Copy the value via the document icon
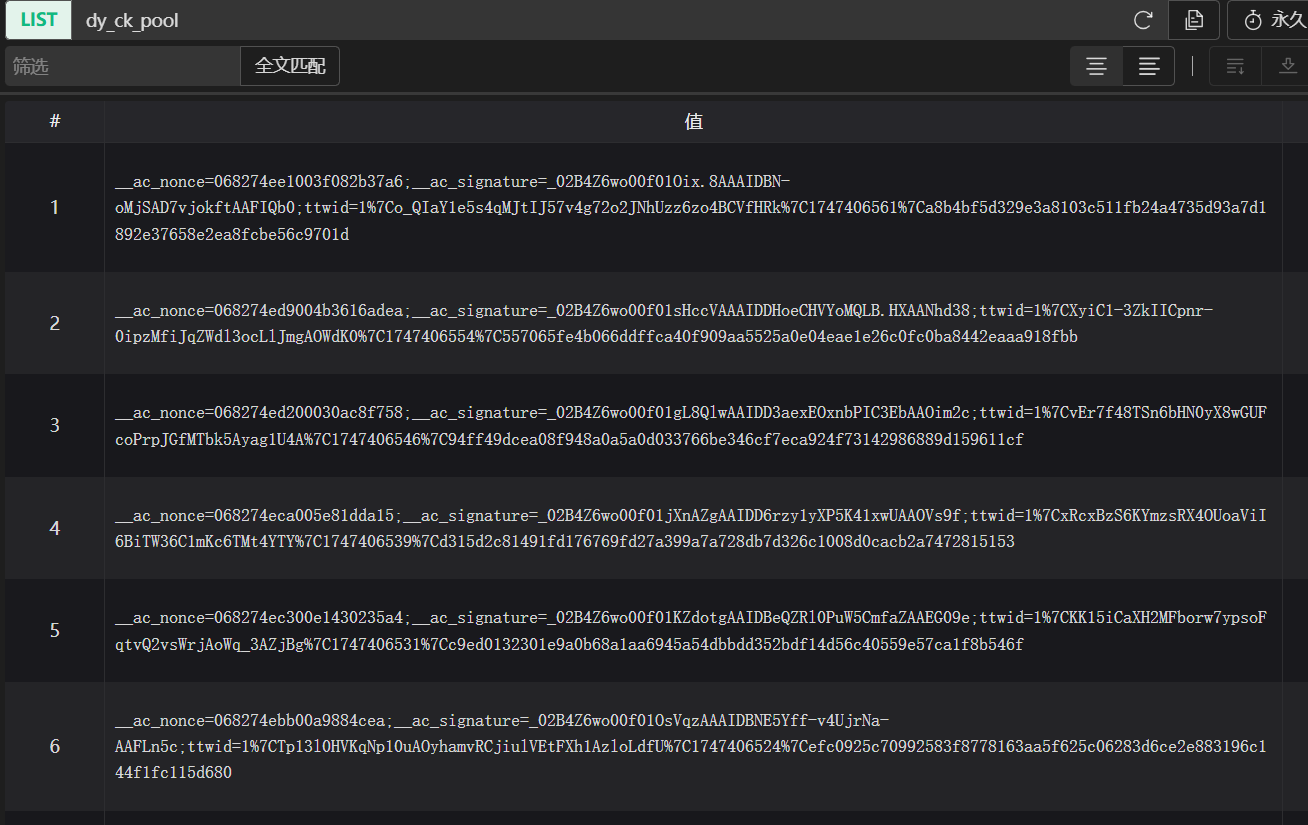Screen dimensions: 1308x825 [1194, 19]
